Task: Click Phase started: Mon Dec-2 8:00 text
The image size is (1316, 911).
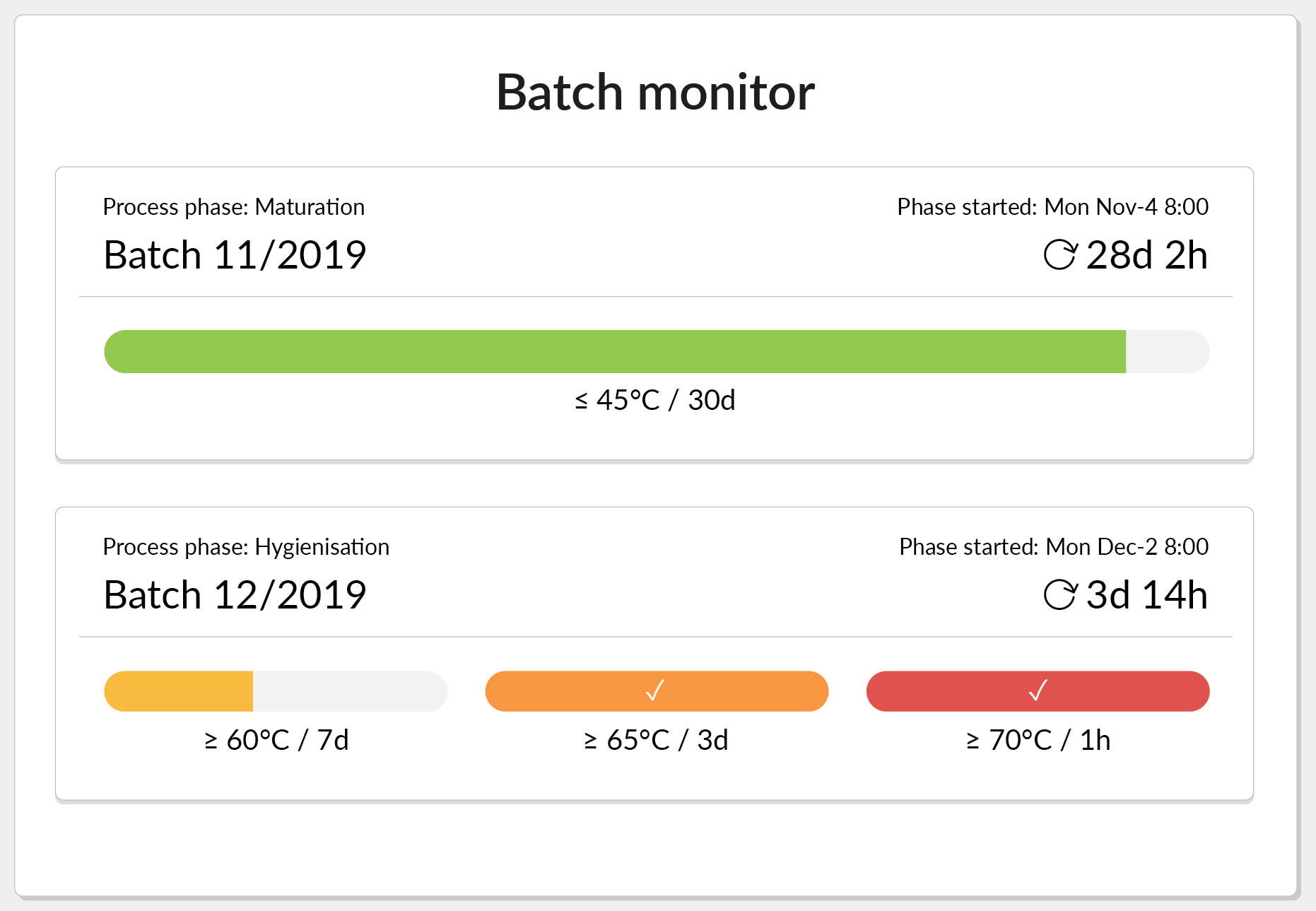Action: pos(1054,547)
